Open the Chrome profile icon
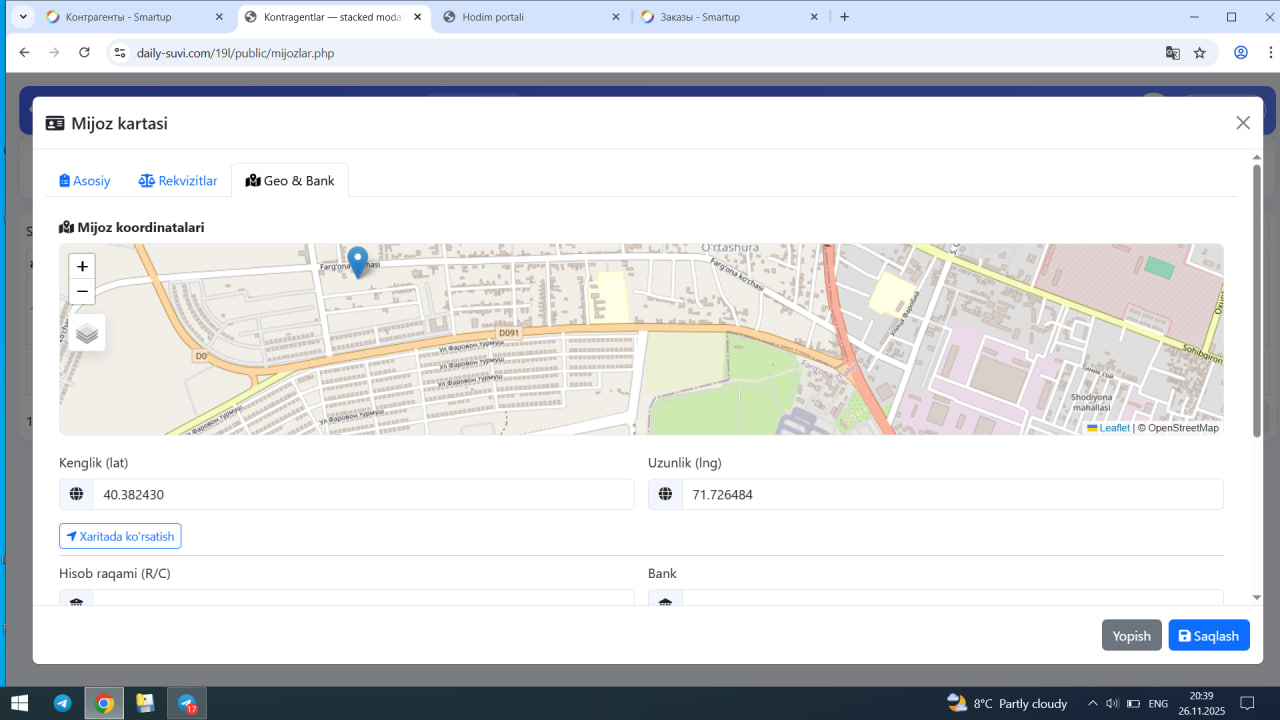The image size is (1280, 720). pos(1241,53)
